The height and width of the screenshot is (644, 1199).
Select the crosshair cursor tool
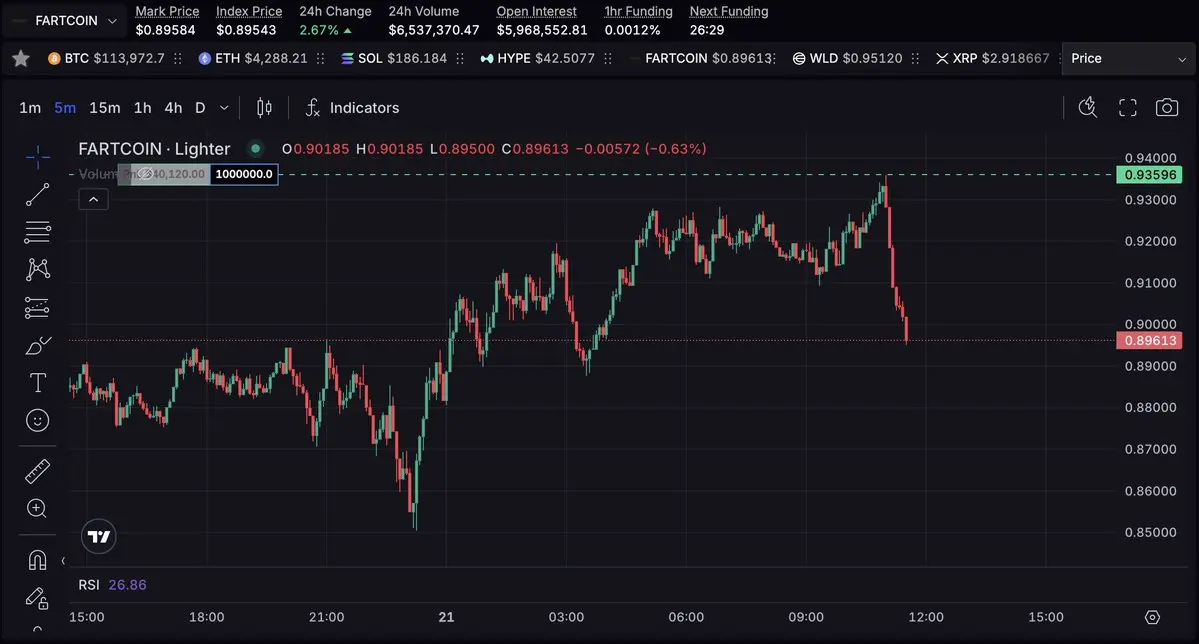click(37, 158)
